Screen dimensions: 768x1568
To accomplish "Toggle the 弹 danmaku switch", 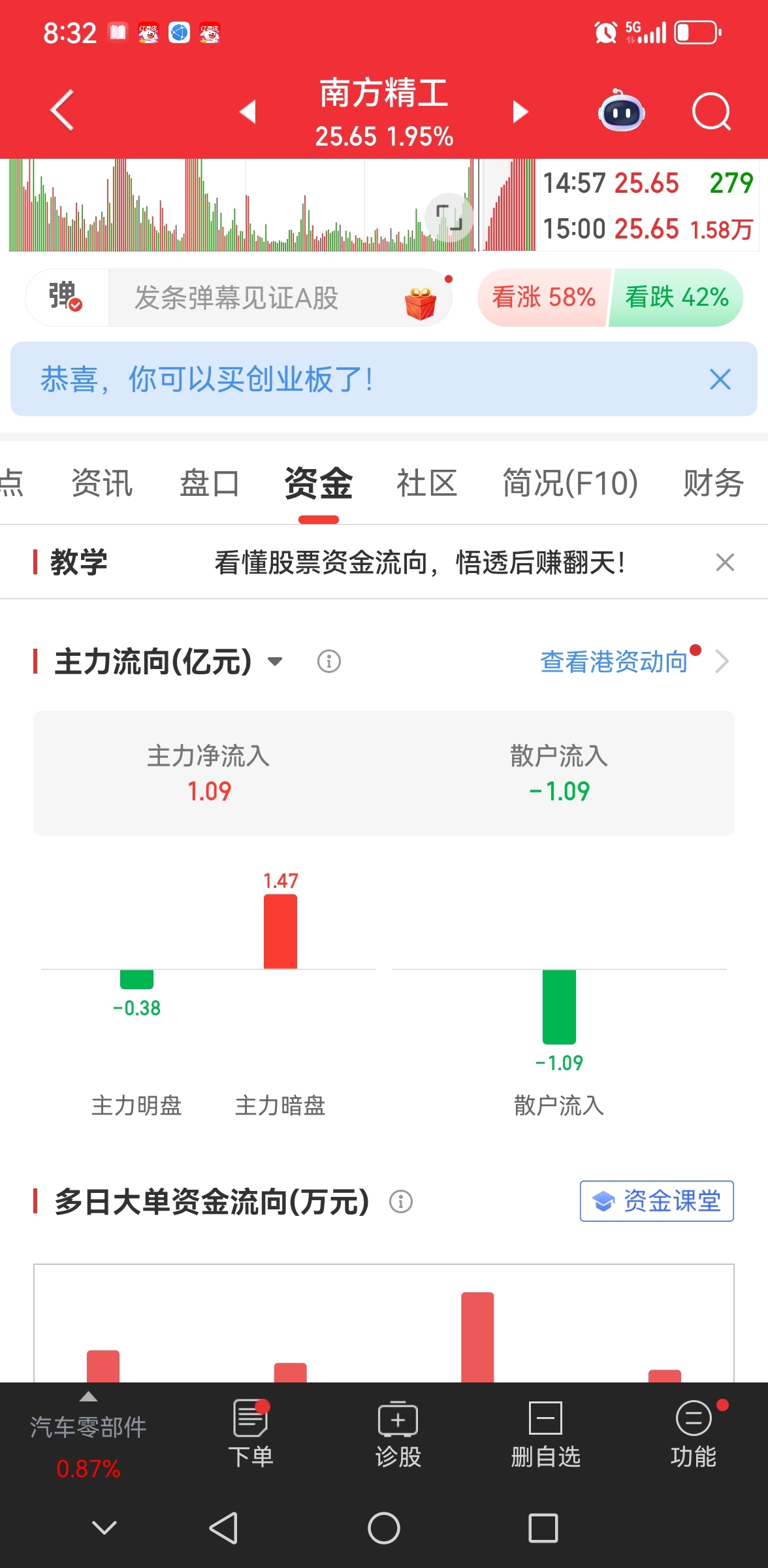I will click(66, 297).
